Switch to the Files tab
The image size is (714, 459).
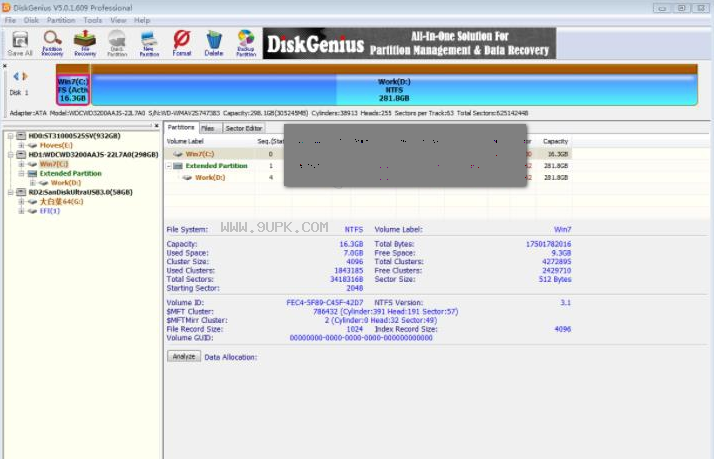pos(208,128)
